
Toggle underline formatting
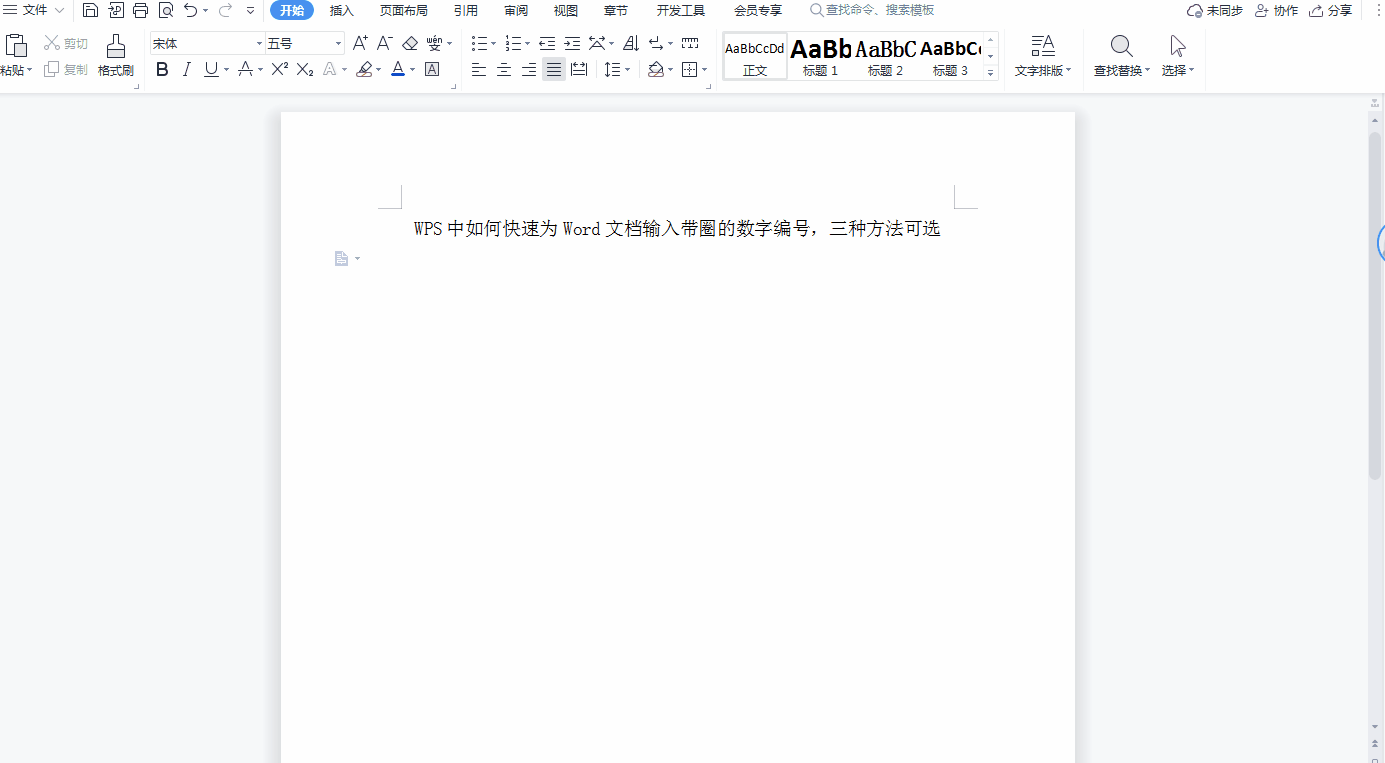(x=211, y=69)
